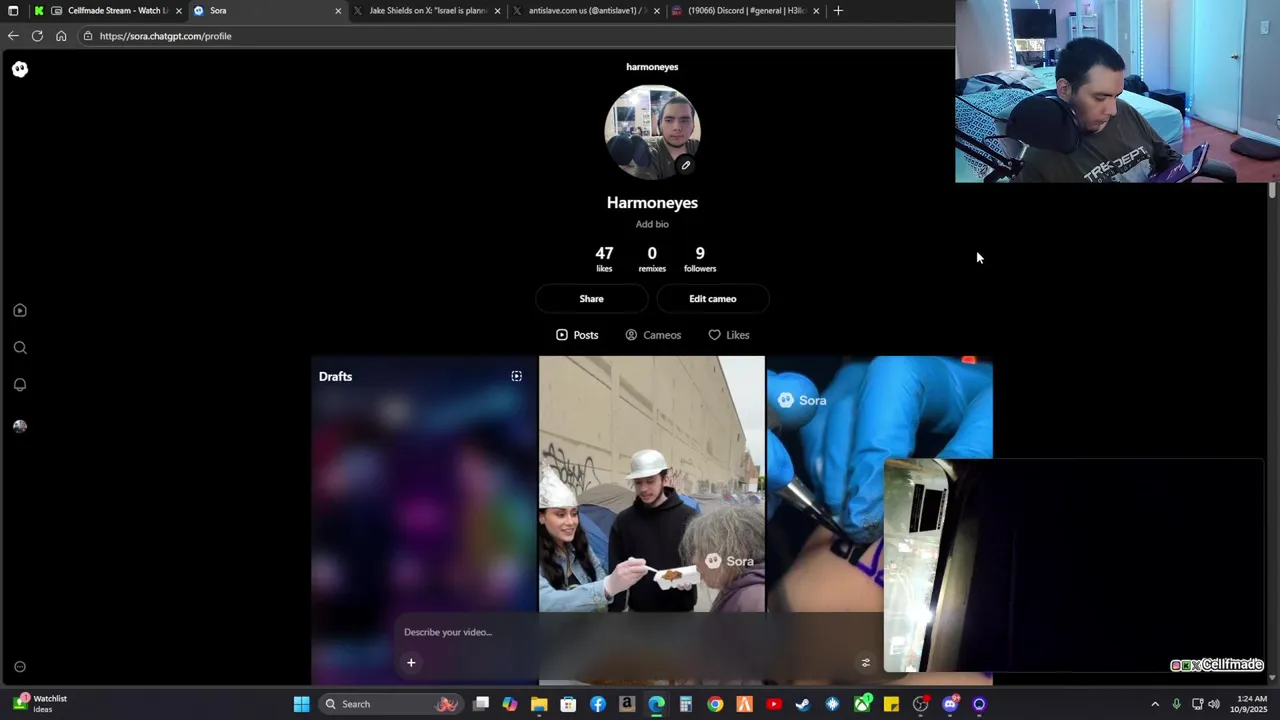Go to the browser home page icon
1280x720 pixels.
[x=61, y=36]
